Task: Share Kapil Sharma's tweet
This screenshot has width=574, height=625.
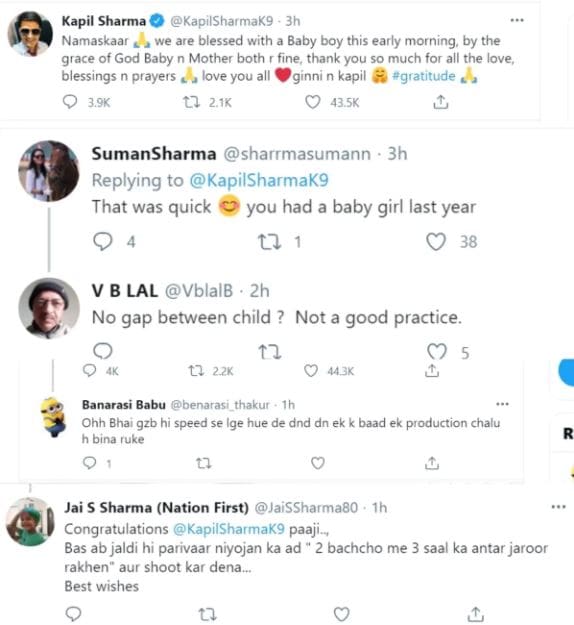Action: tap(440, 102)
